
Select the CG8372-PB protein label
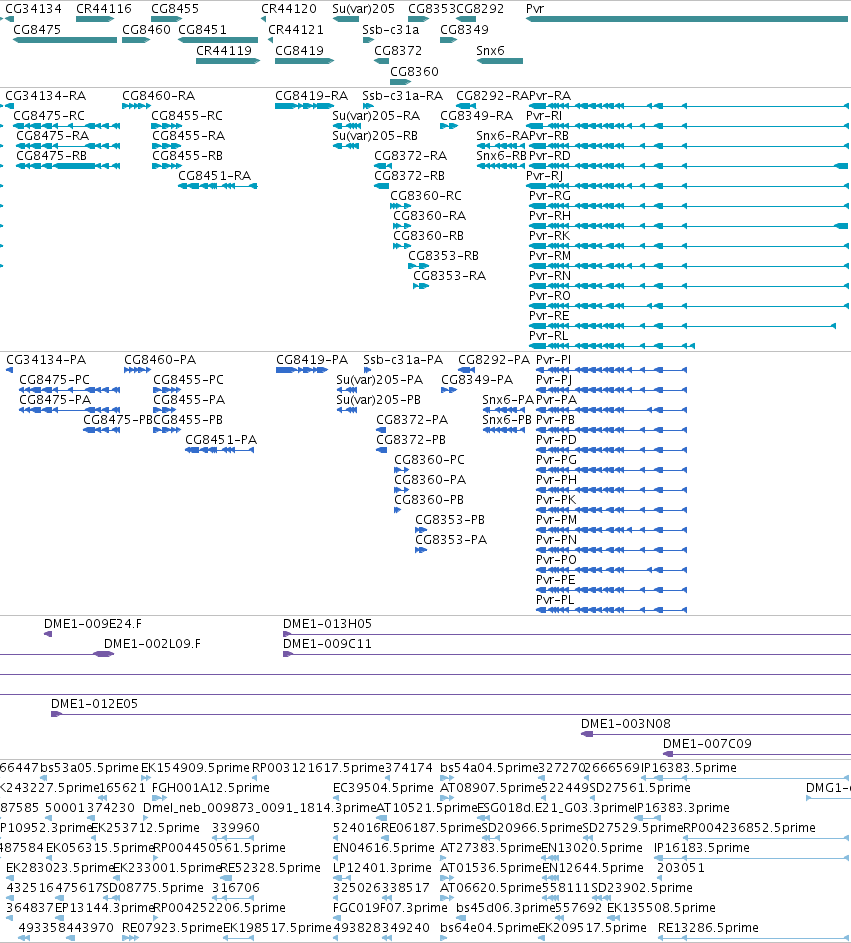(x=411, y=440)
